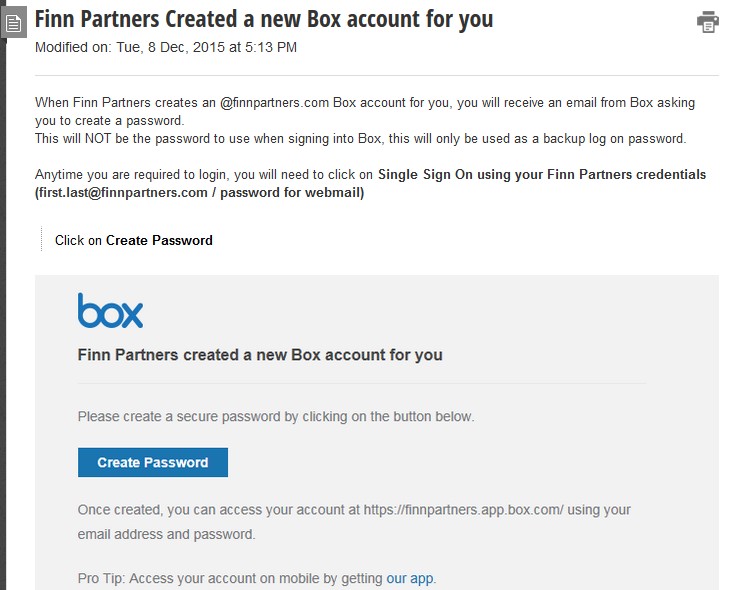Click the 'Modified on' date line
731x590 pixels.
pyautogui.click(x=166, y=48)
